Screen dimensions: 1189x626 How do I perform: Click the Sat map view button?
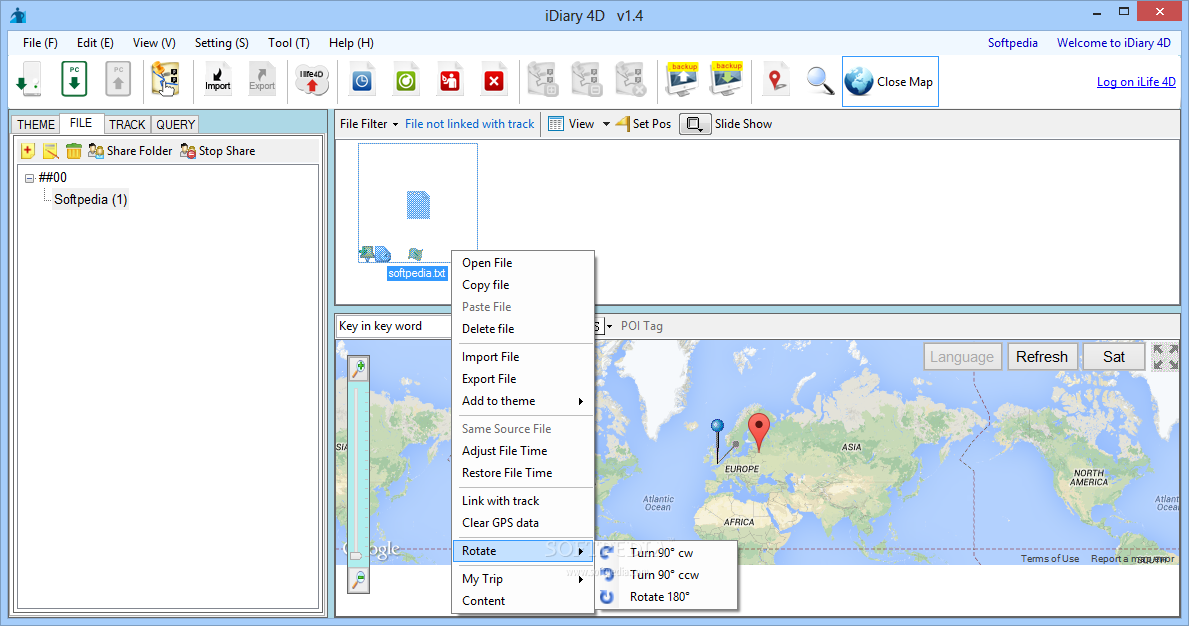tap(1114, 357)
